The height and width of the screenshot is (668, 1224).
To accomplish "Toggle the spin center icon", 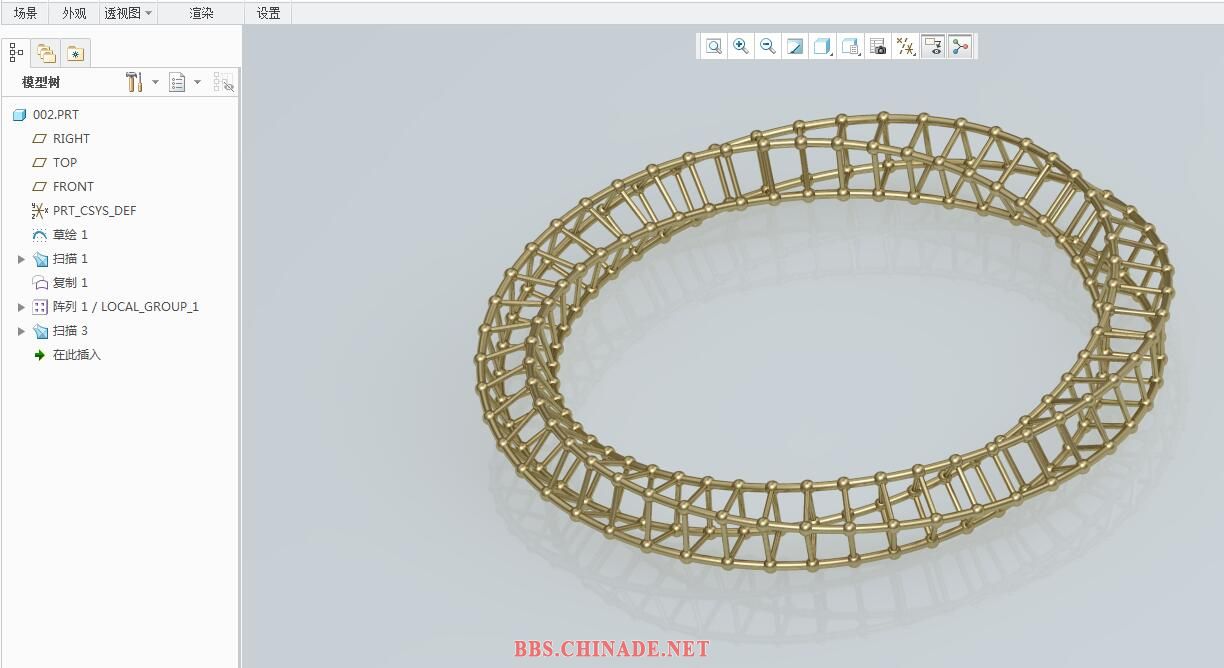I will [960, 46].
